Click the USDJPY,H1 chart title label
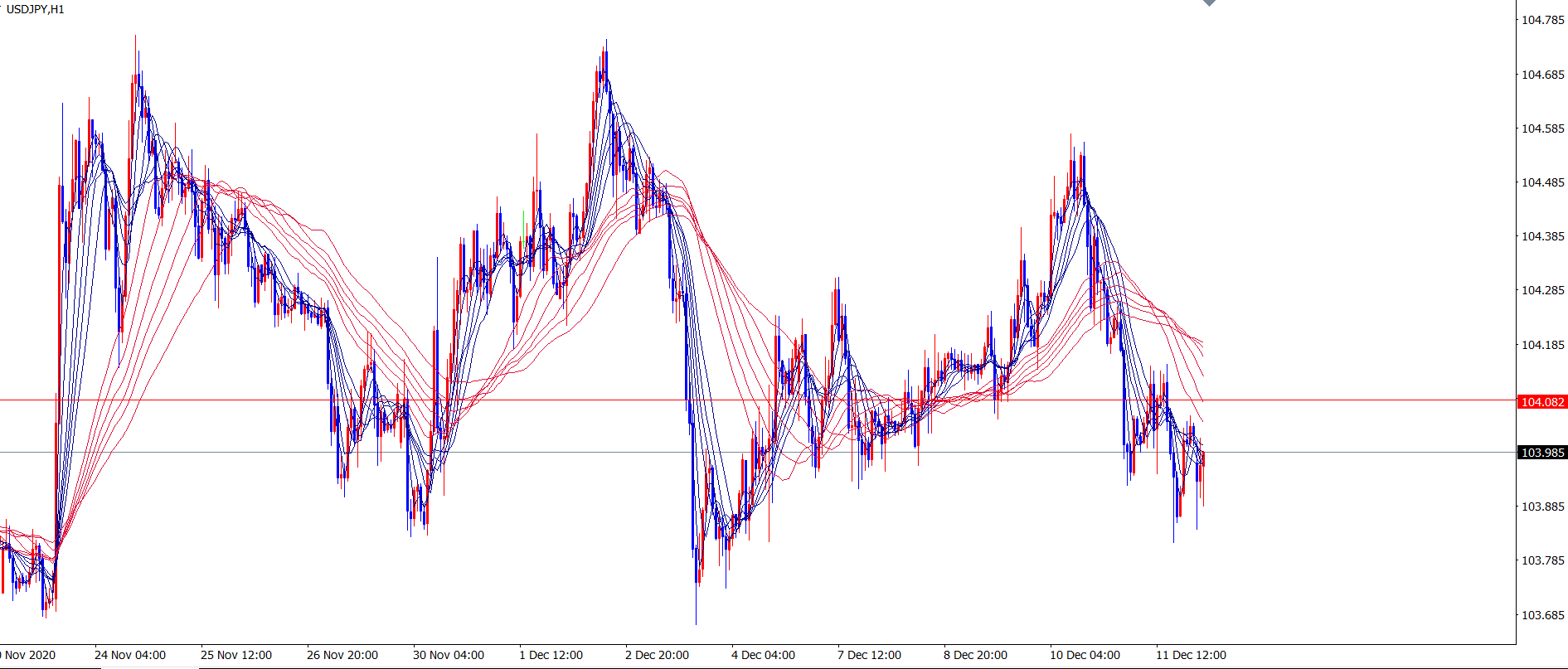The width and height of the screenshot is (1568, 669). point(36,9)
